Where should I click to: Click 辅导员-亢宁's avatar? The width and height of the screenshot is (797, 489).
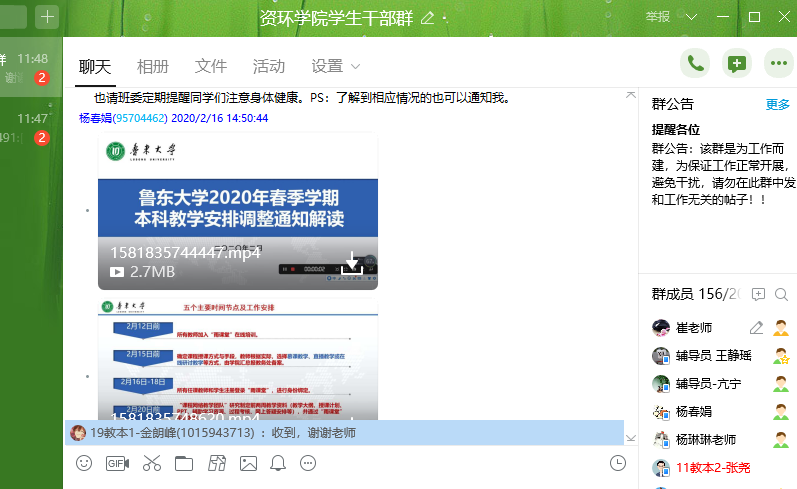click(x=661, y=384)
